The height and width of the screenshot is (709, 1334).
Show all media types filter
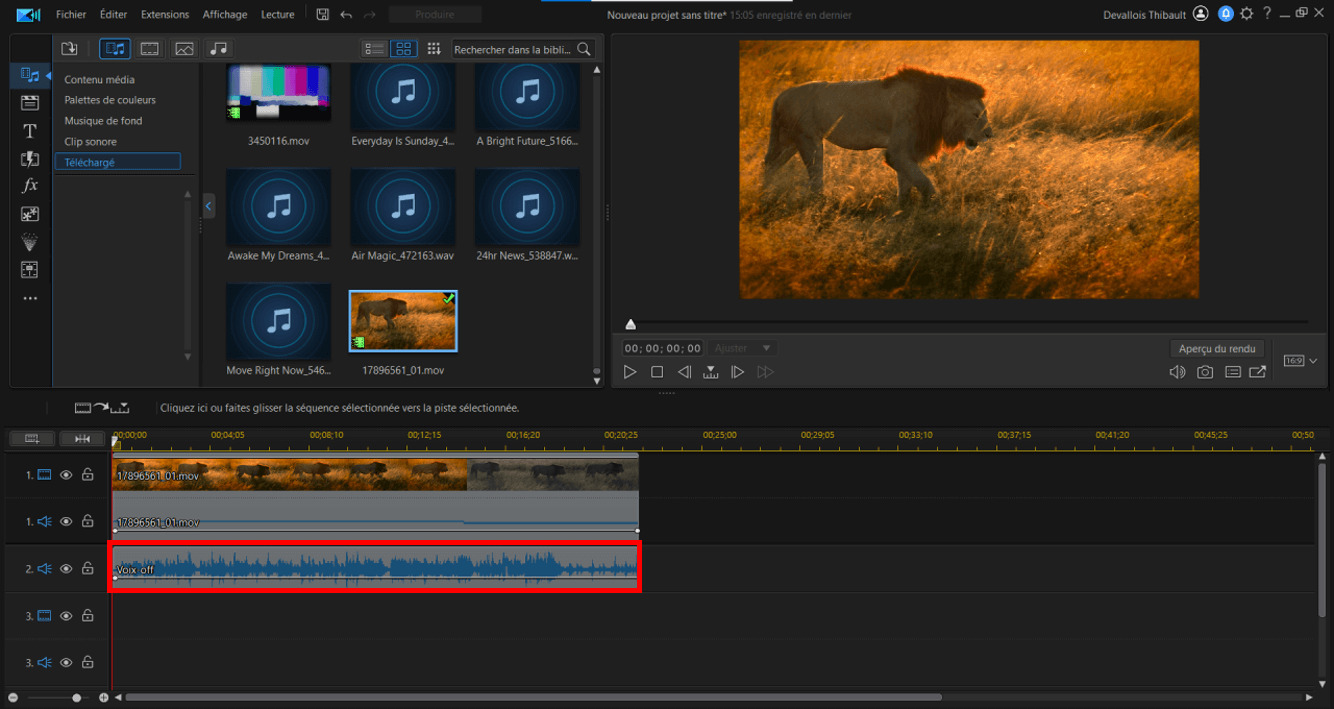[x=115, y=48]
